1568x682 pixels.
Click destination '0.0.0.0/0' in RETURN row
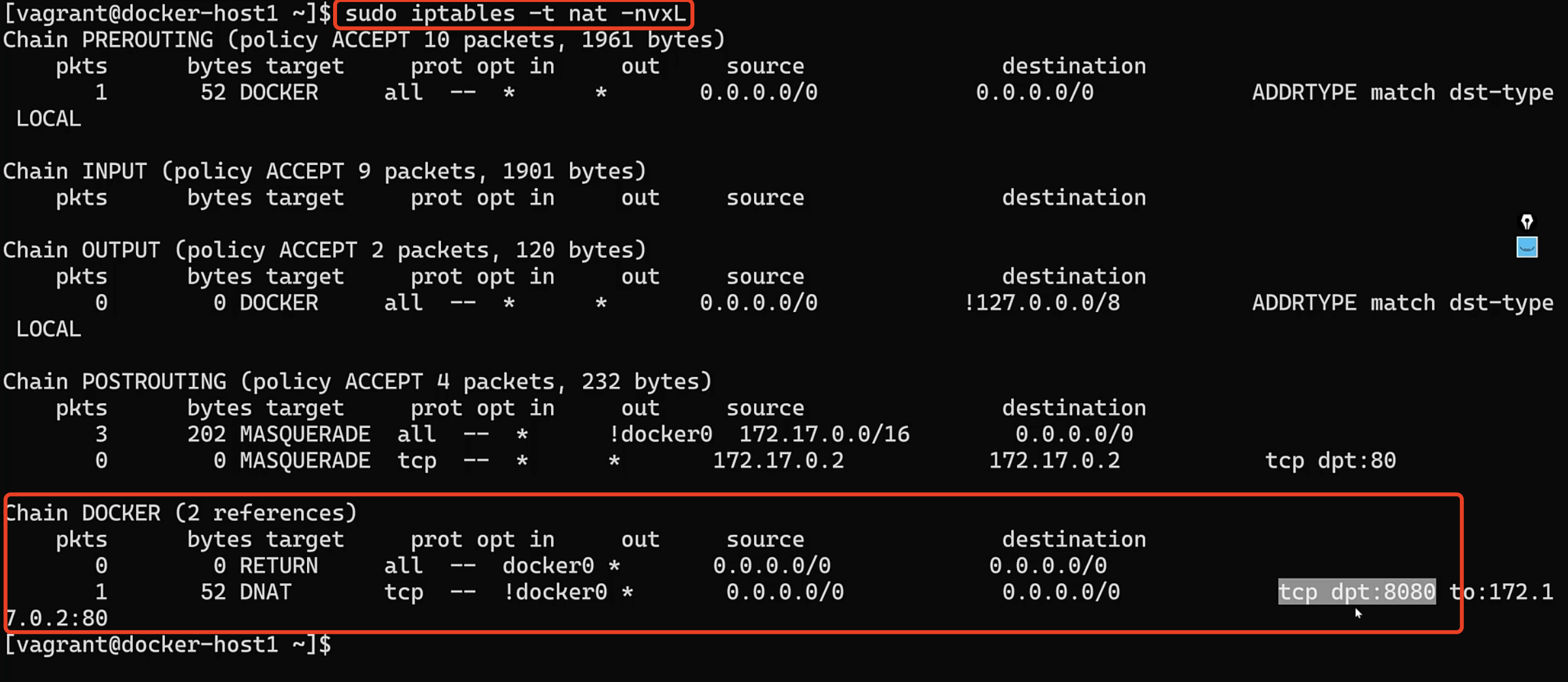pos(1048,566)
